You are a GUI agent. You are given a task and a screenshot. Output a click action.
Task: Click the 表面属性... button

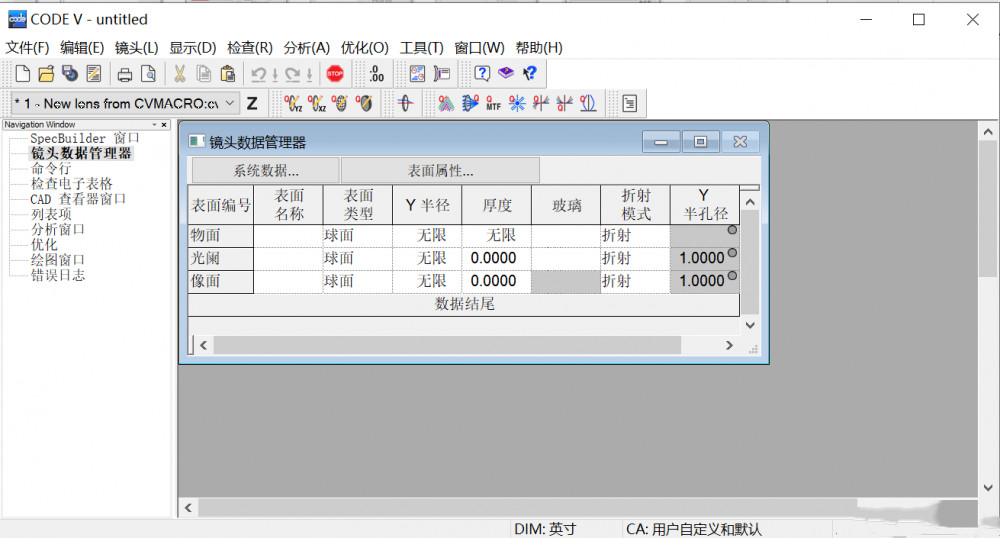(x=441, y=171)
